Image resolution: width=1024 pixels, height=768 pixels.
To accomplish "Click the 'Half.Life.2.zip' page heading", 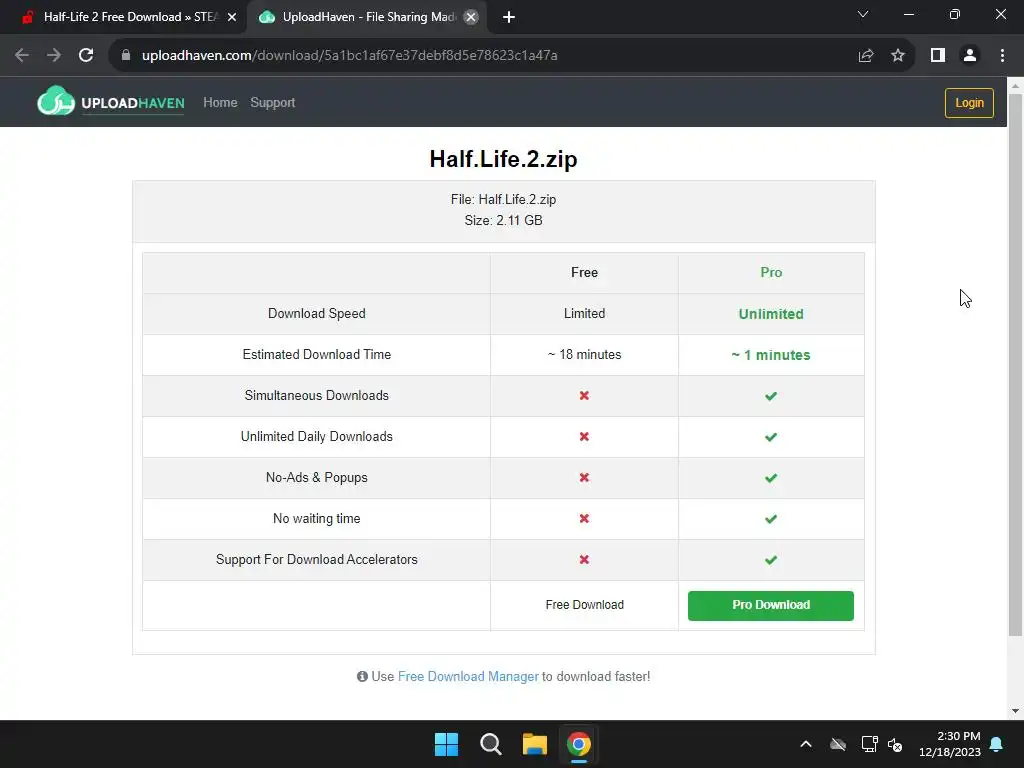I will 504,159.
